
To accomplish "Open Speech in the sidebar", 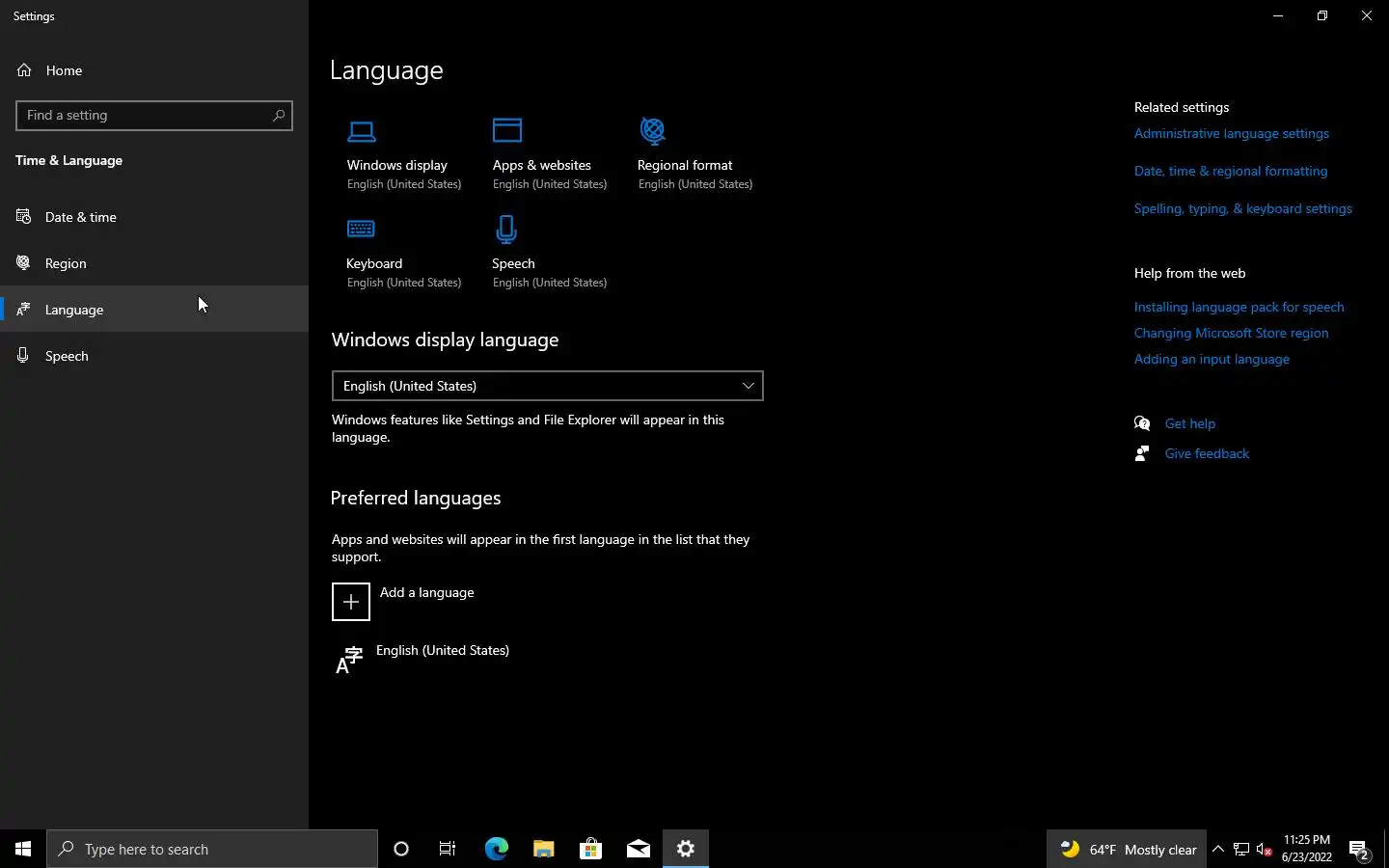I will [x=154, y=356].
